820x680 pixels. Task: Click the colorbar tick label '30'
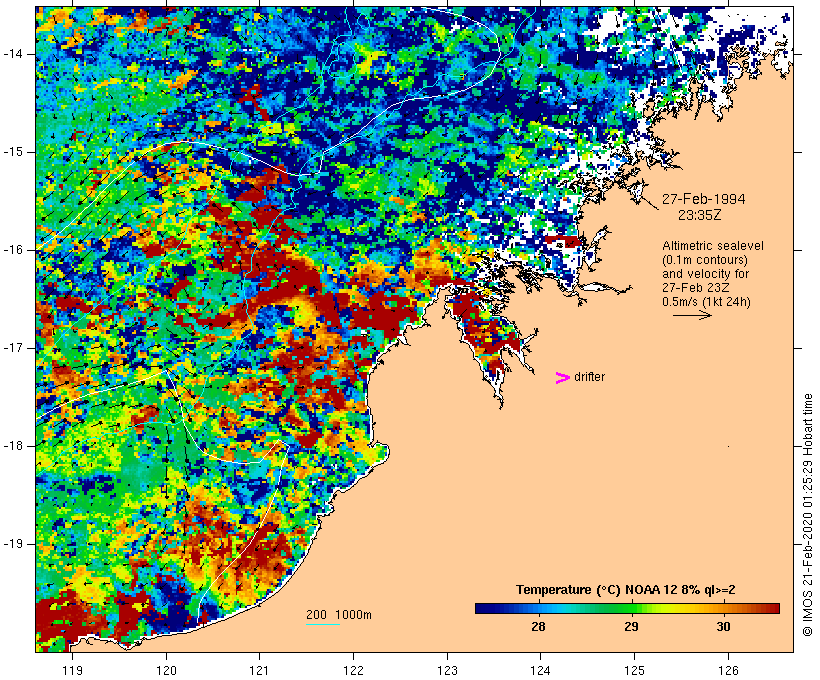[x=723, y=627]
